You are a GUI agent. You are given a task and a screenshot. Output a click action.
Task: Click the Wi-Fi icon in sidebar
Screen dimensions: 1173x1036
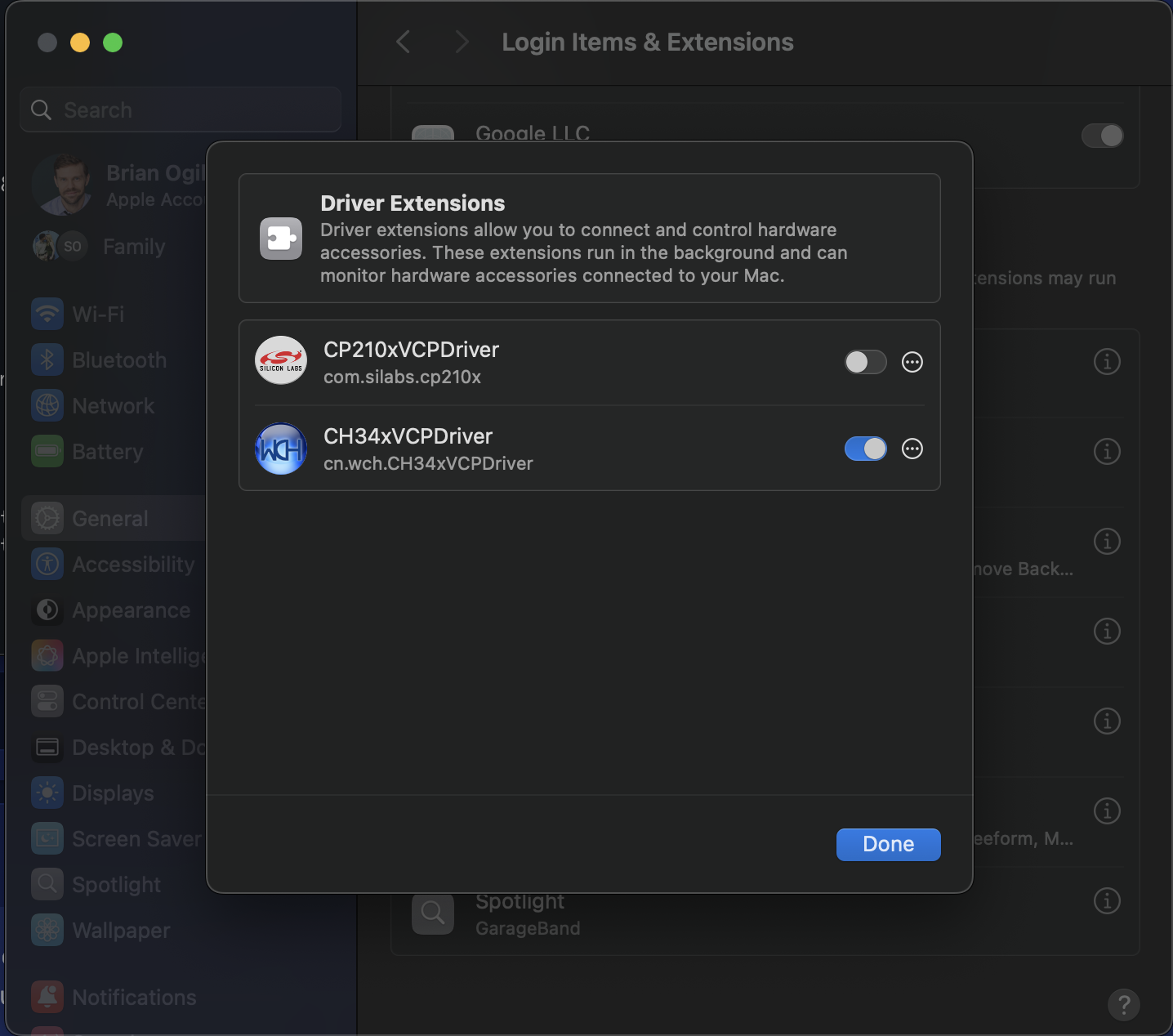[47, 315]
